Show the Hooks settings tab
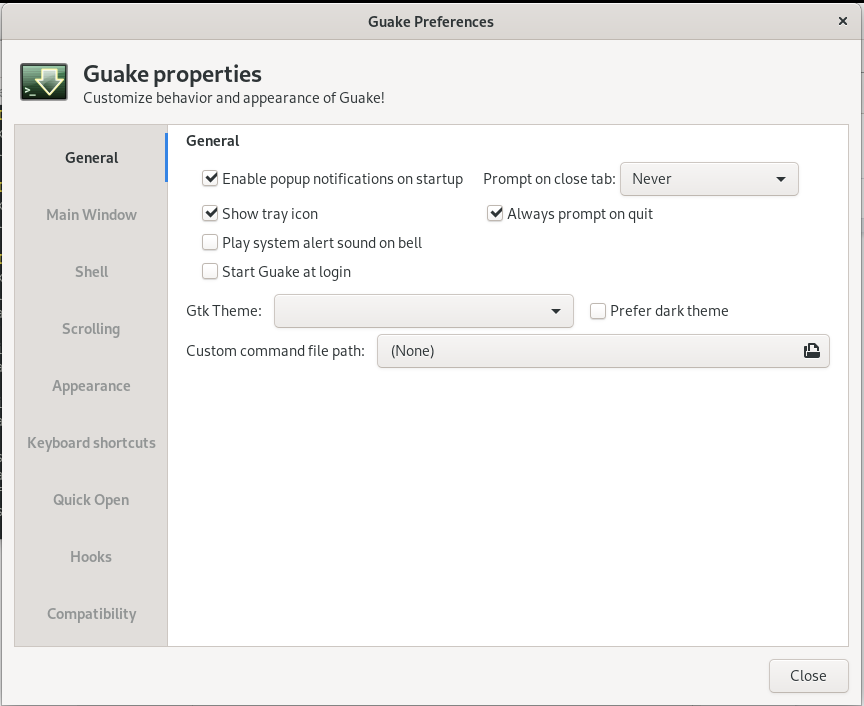 [x=91, y=557]
